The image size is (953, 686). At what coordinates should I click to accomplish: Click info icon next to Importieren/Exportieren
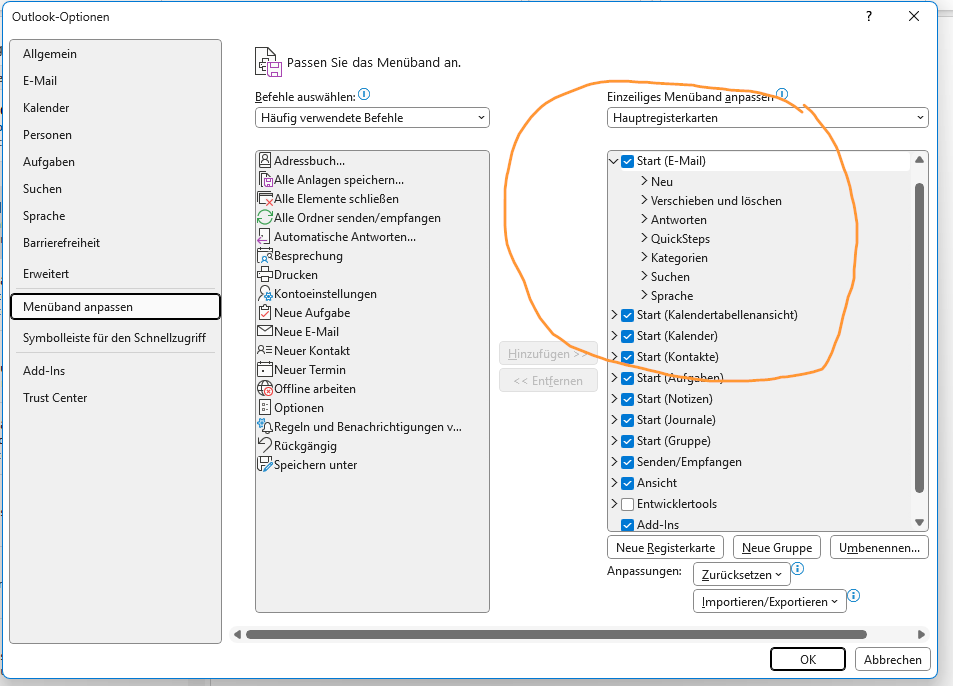853,595
